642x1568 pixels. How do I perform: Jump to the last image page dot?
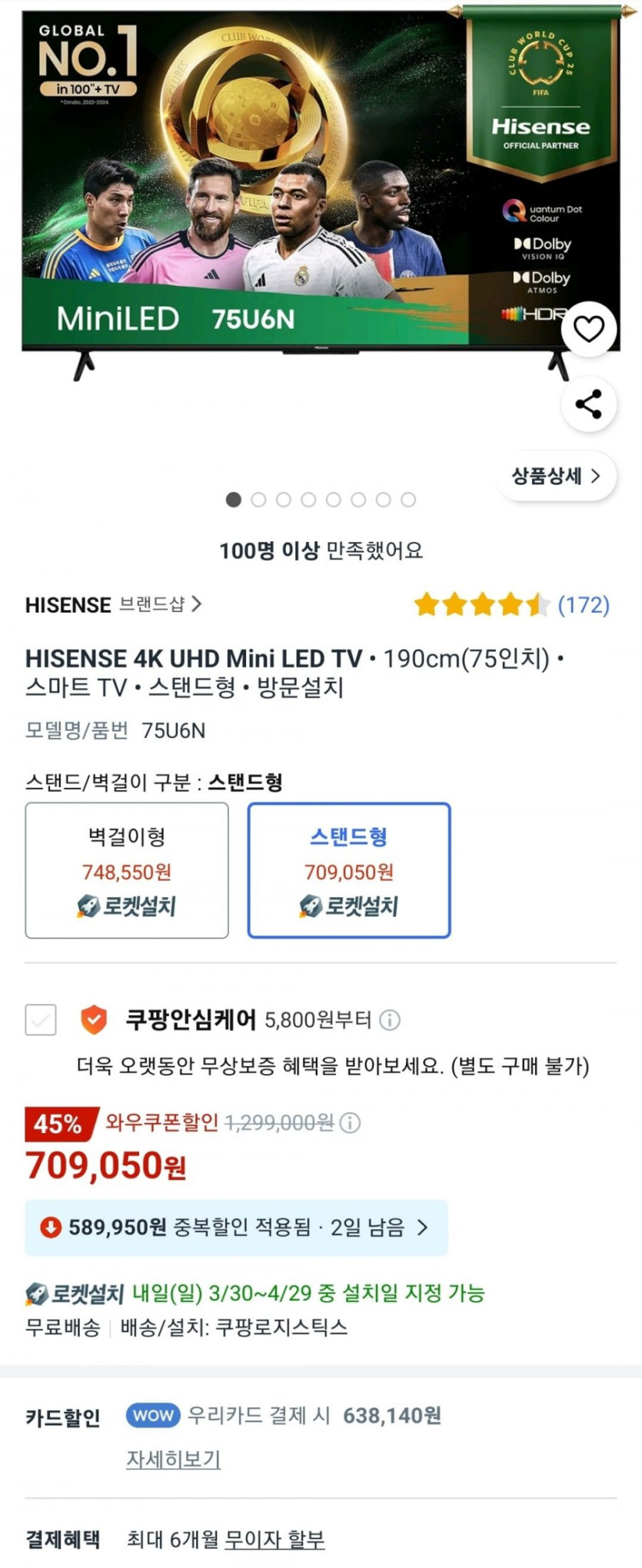click(408, 500)
